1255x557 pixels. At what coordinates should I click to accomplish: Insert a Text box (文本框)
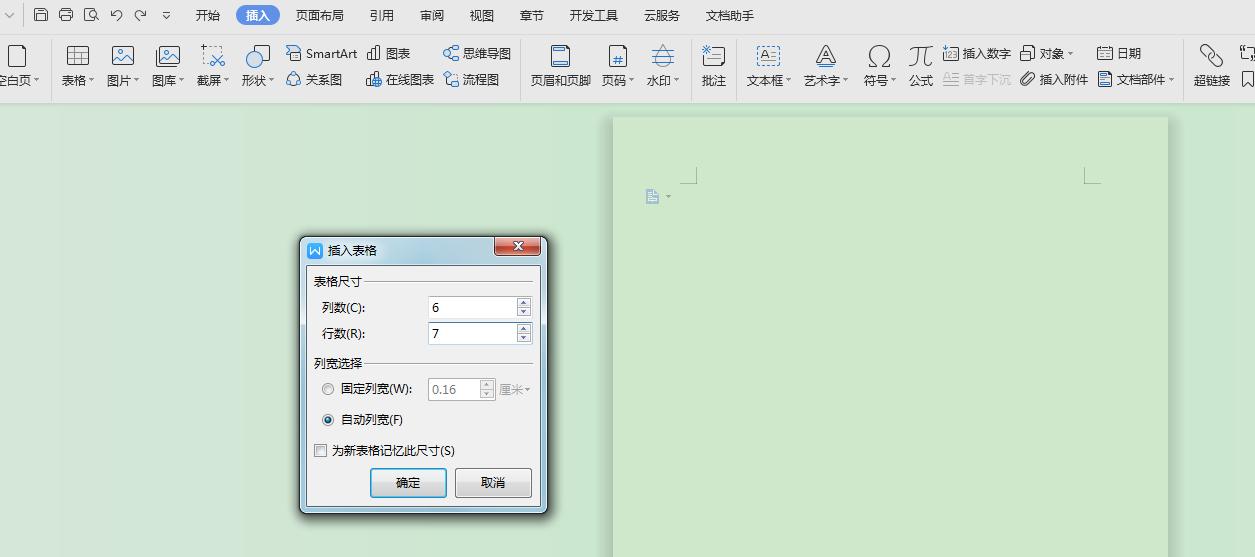click(x=768, y=66)
